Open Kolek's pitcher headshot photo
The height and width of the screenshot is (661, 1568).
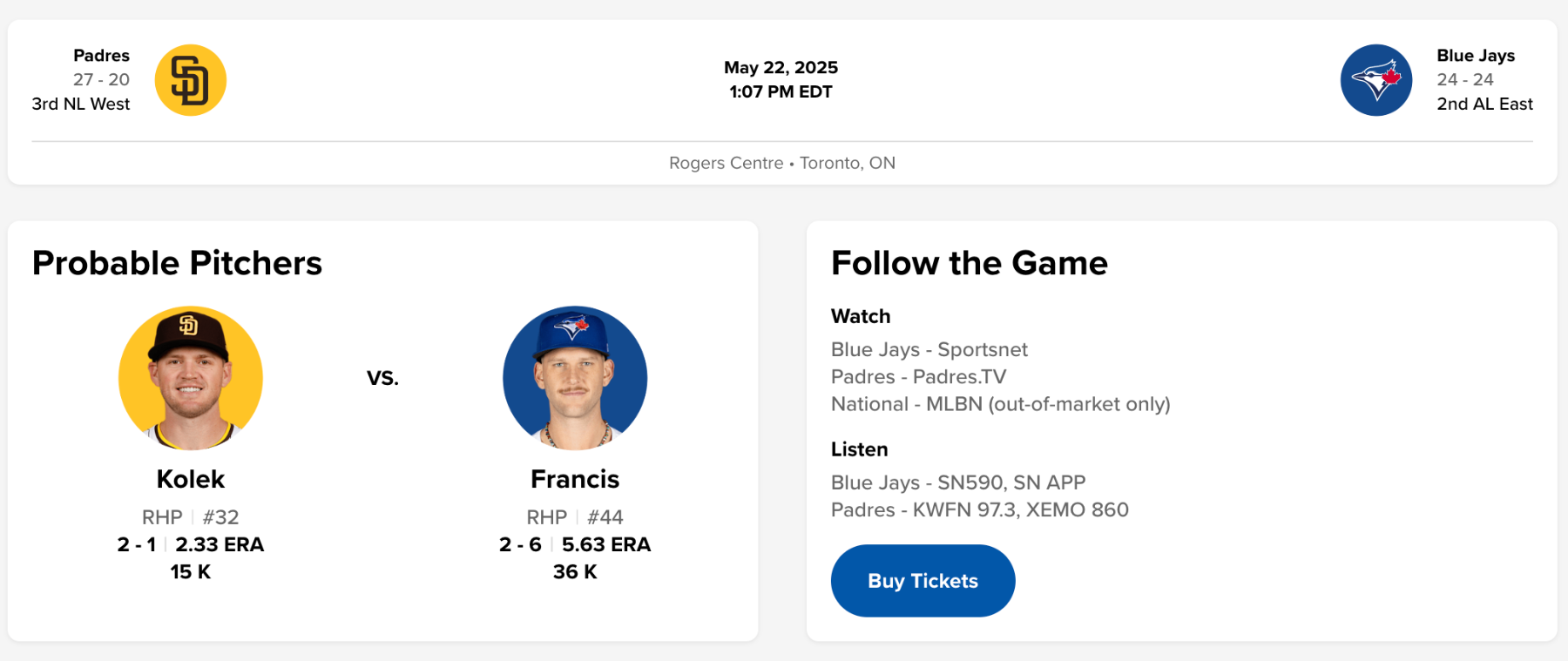[x=191, y=378]
